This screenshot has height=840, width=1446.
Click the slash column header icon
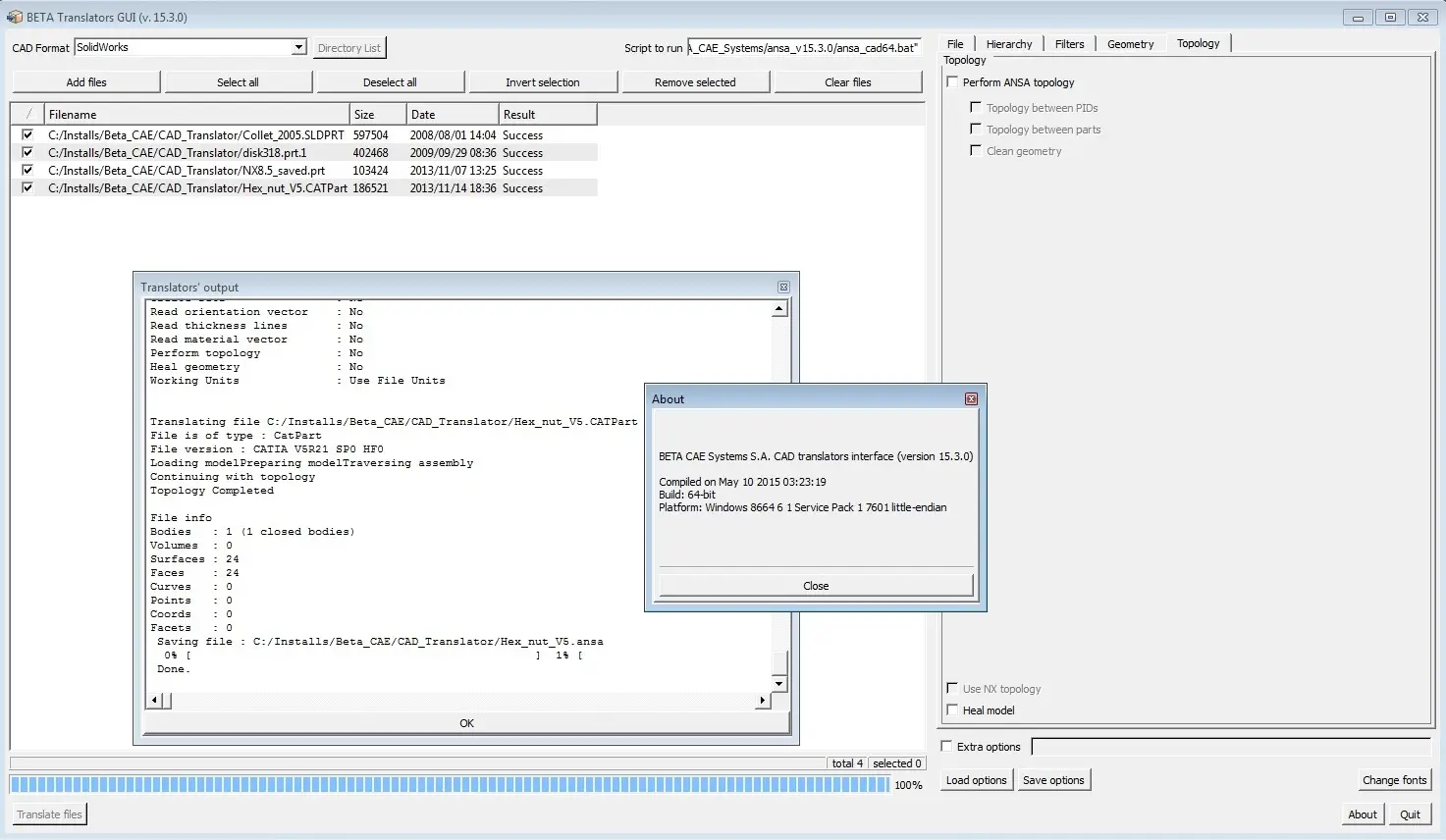pos(28,115)
